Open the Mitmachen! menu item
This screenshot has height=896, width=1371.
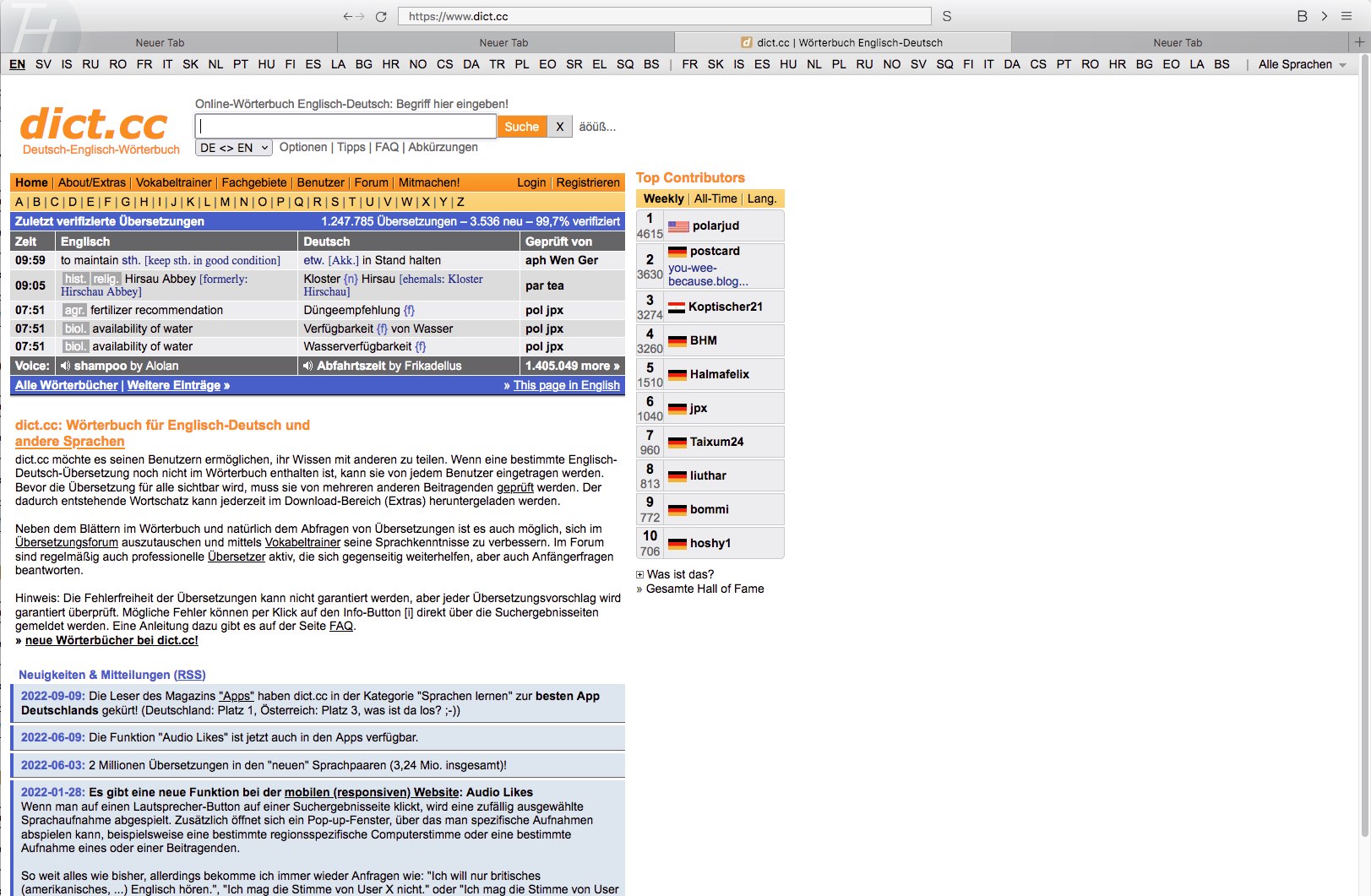click(429, 182)
